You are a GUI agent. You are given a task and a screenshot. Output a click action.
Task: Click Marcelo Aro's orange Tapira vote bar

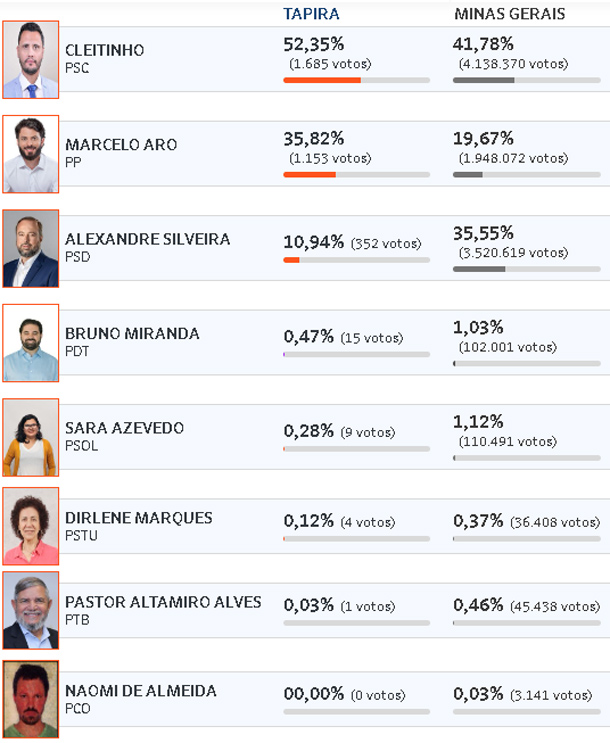coord(310,174)
